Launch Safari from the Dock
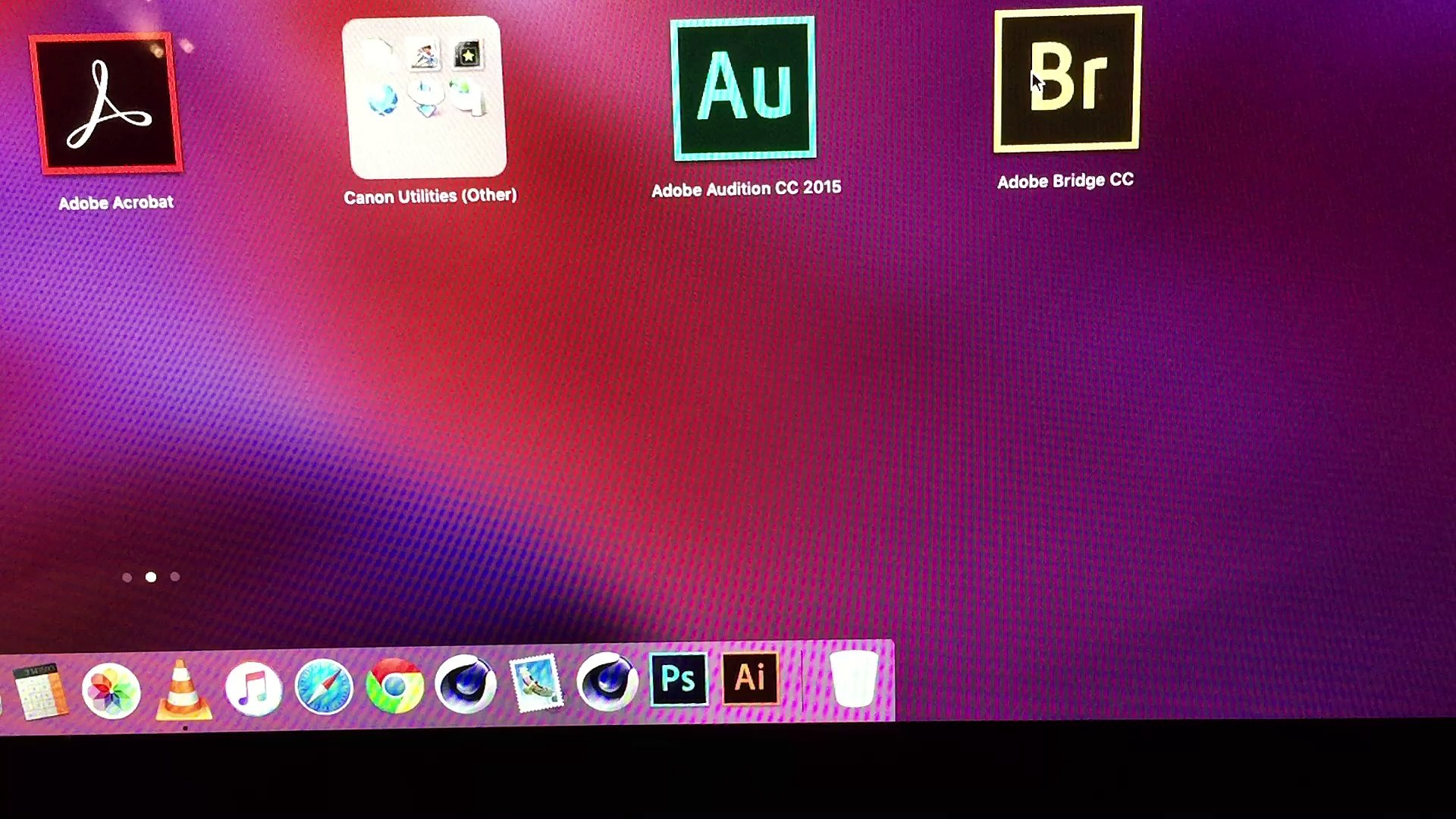The width and height of the screenshot is (1456, 819). 324,687
